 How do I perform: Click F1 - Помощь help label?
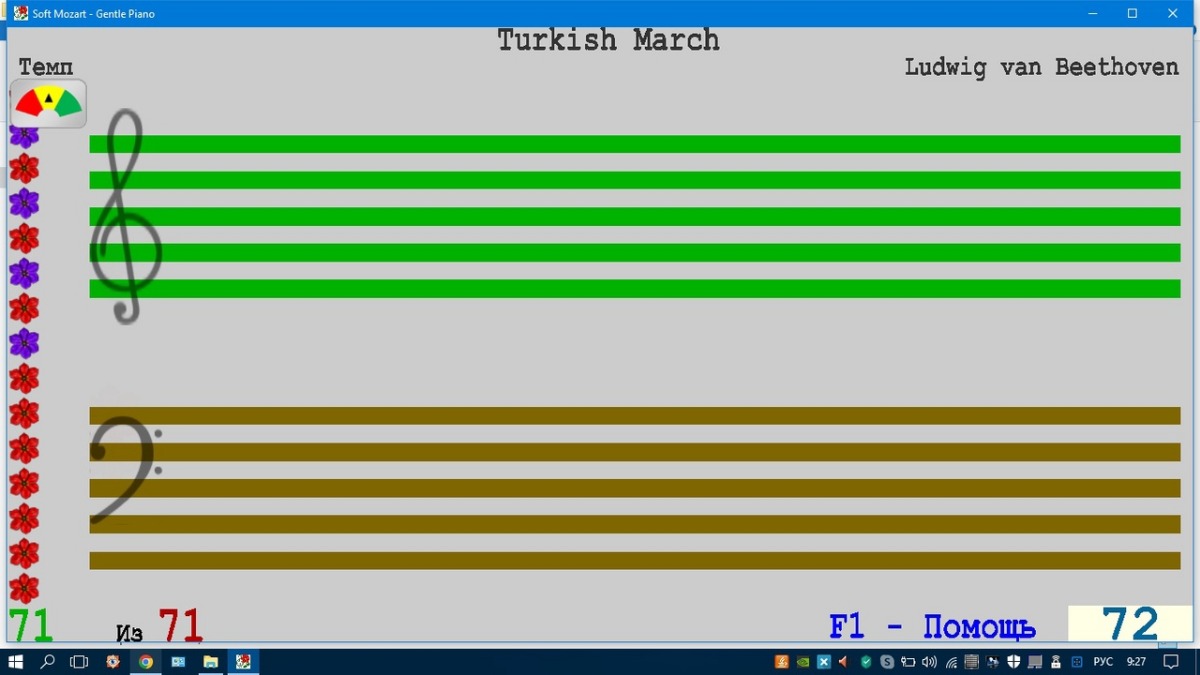[x=932, y=627]
